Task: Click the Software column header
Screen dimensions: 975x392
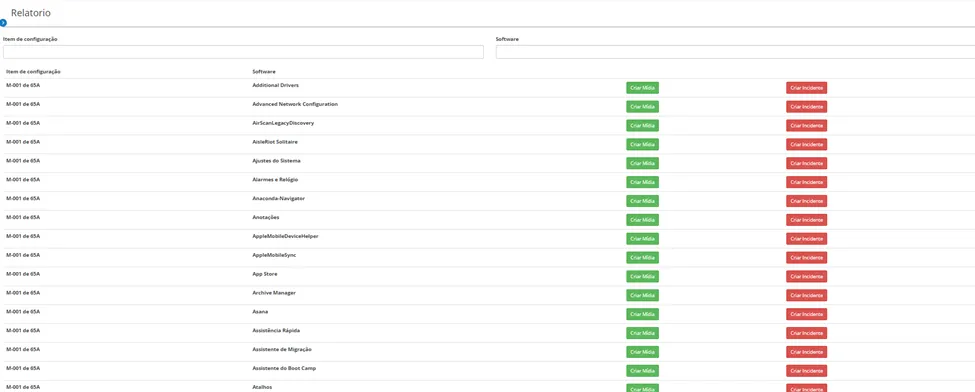Action: pyautogui.click(x=264, y=72)
